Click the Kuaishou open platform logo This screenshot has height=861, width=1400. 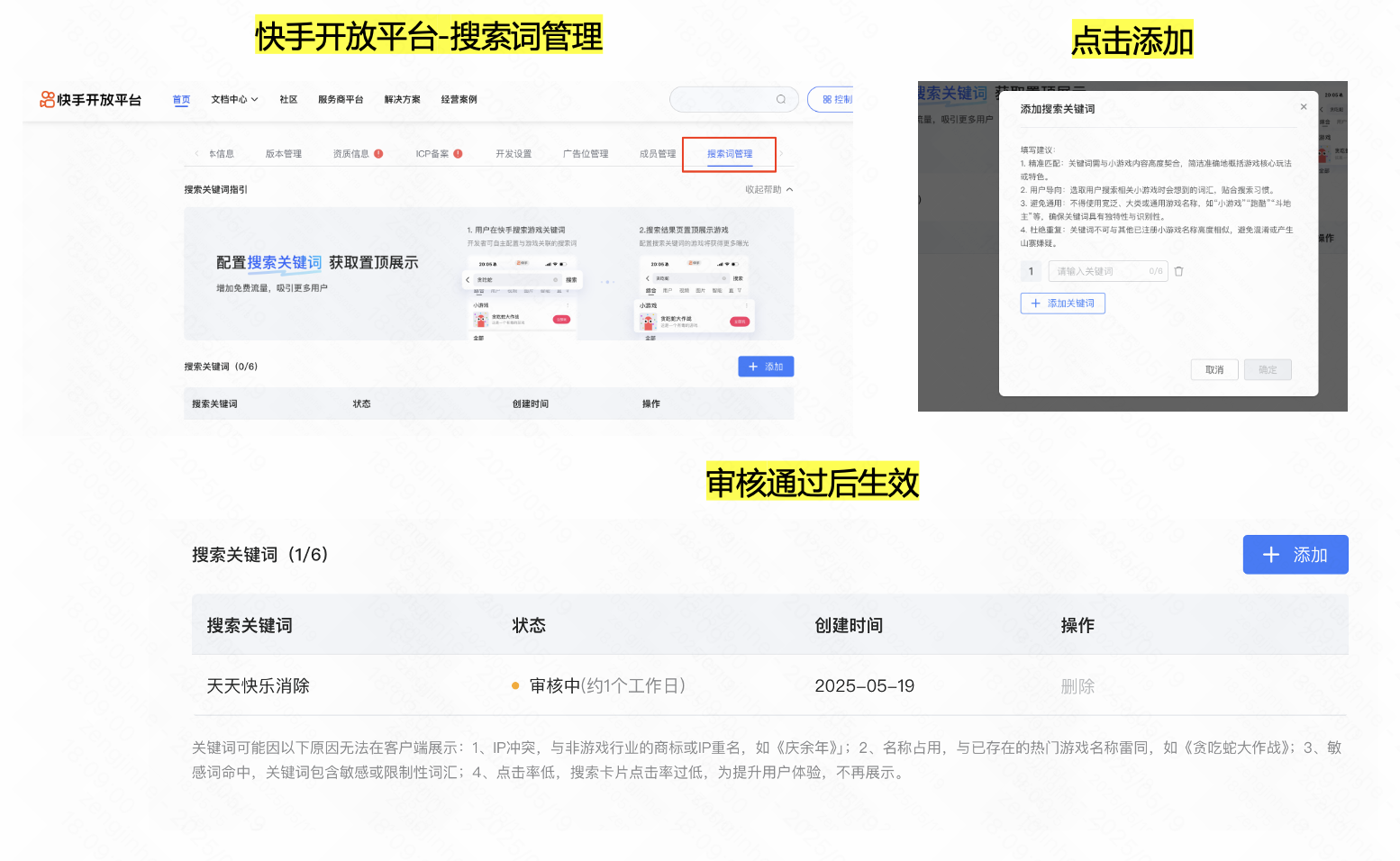tap(90, 100)
